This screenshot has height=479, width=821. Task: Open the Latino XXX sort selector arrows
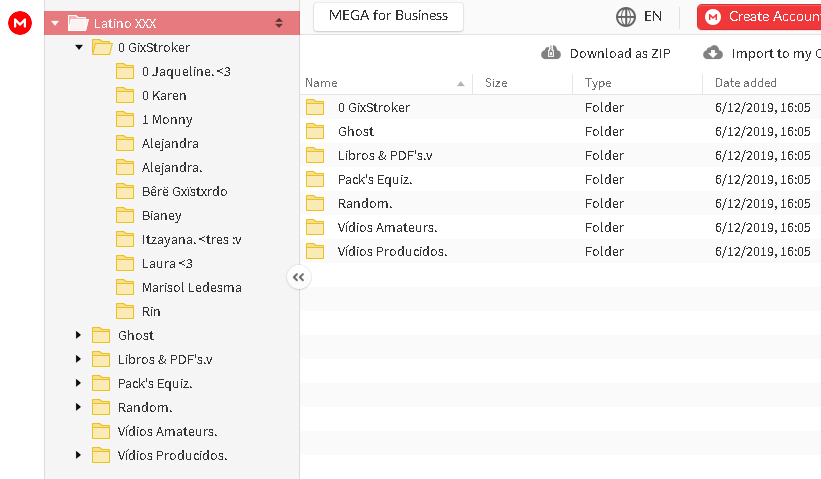[x=279, y=23]
